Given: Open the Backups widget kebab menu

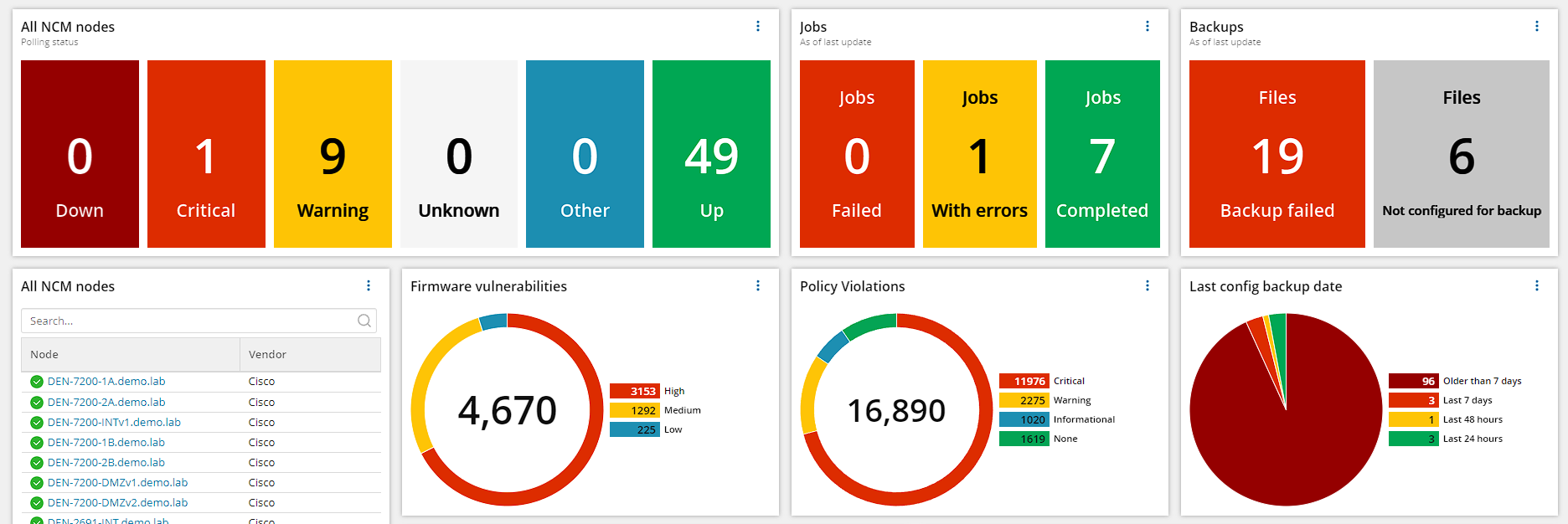Looking at the screenshot, I should coord(1537,26).
